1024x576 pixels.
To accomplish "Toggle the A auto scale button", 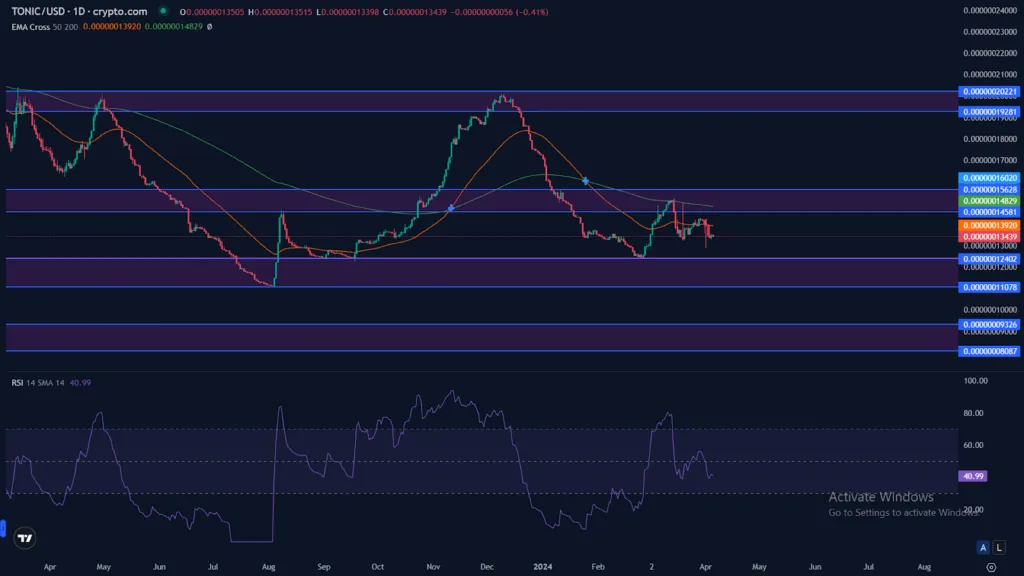I will tap(983, 548).
